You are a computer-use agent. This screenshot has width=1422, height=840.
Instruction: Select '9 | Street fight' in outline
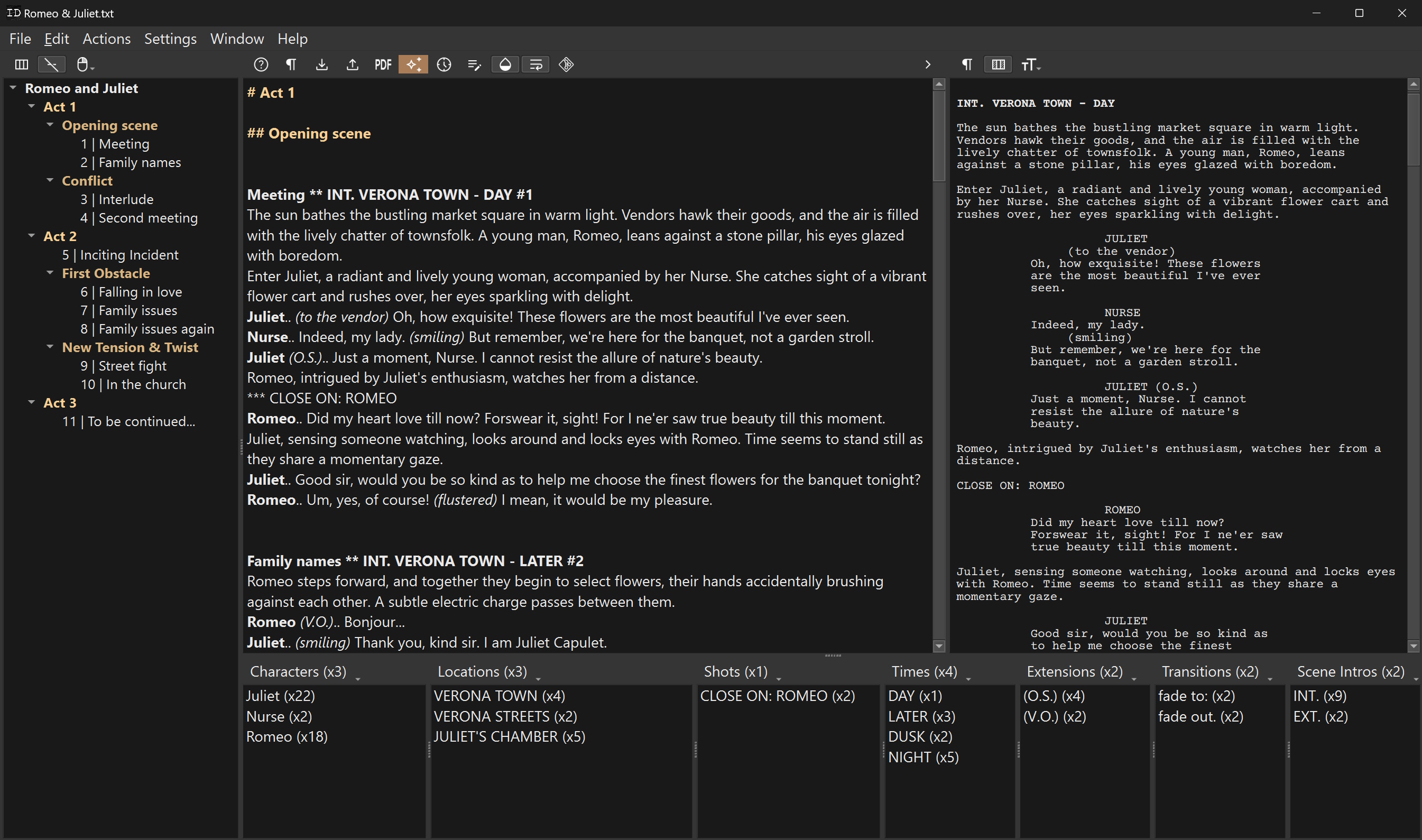click(123, 366)
